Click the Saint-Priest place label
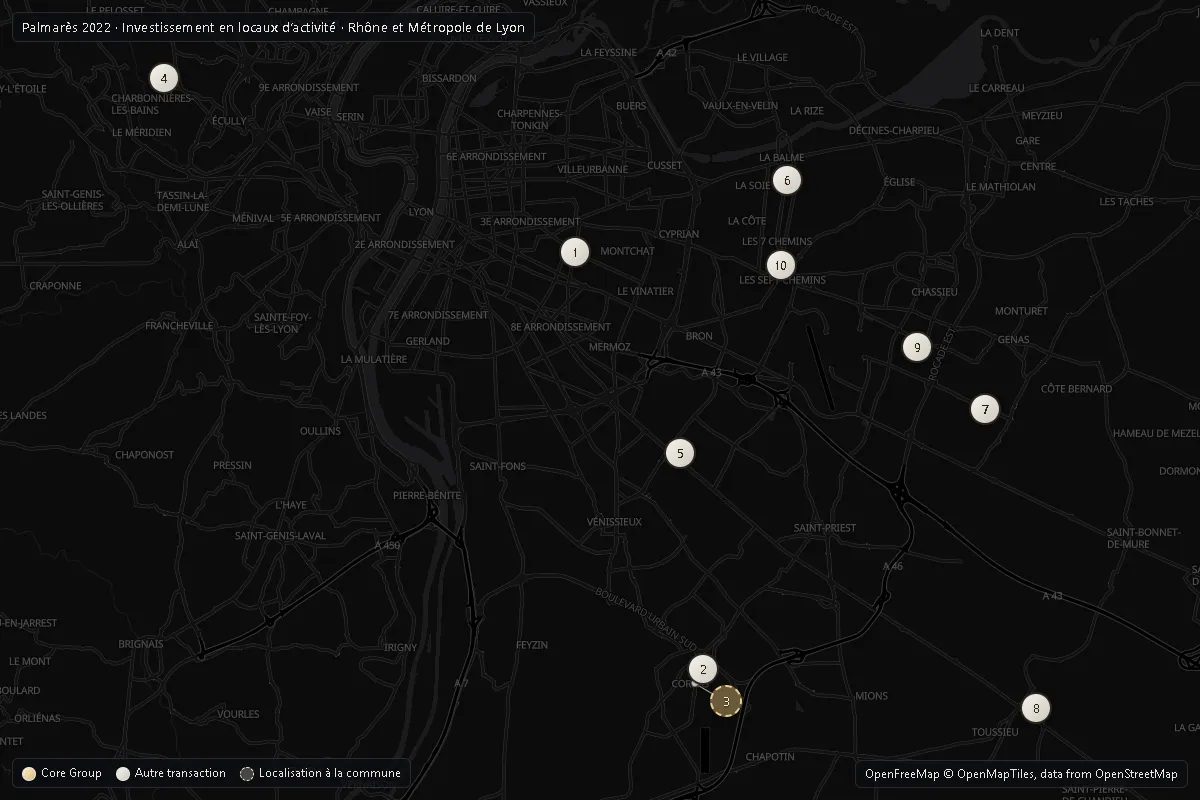 point(825,528)
